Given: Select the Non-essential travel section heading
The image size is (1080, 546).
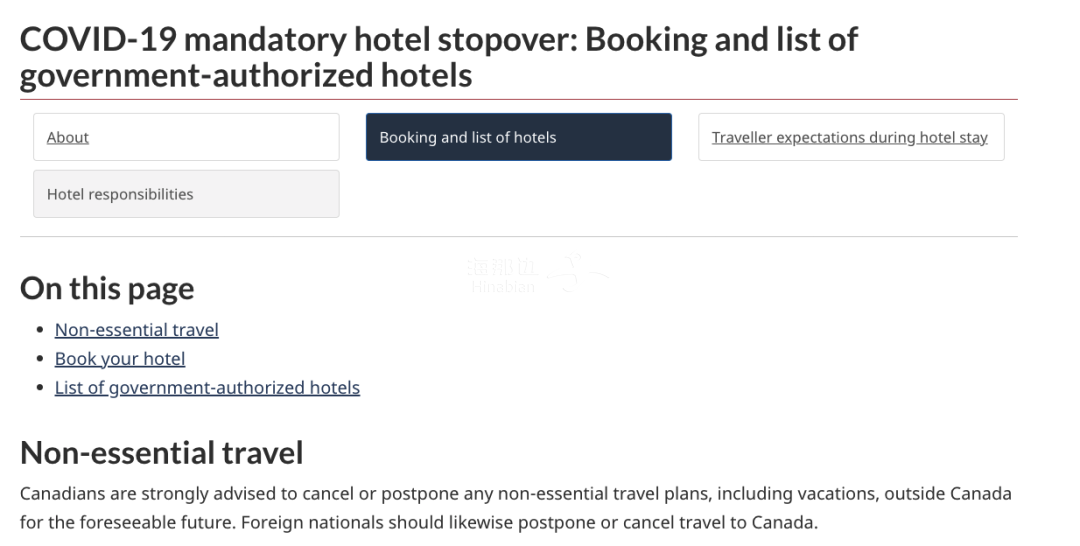Looking at the screenshot, I should (x=162, y=452).
